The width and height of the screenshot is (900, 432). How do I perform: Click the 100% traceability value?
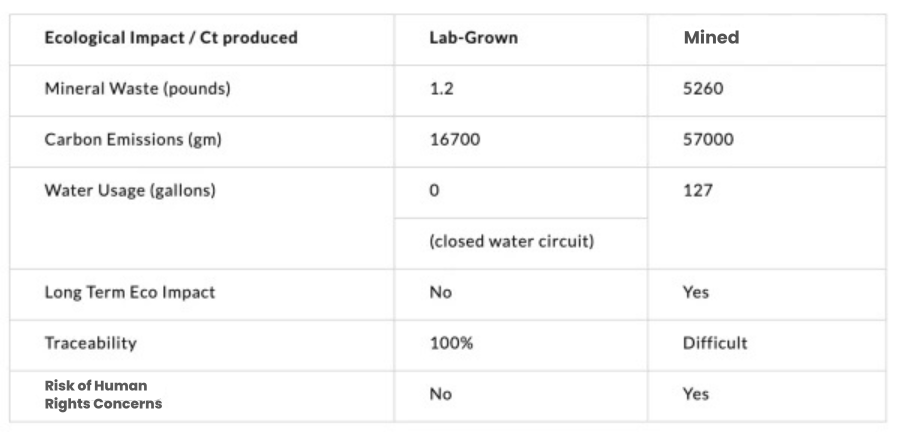(451, 343)
